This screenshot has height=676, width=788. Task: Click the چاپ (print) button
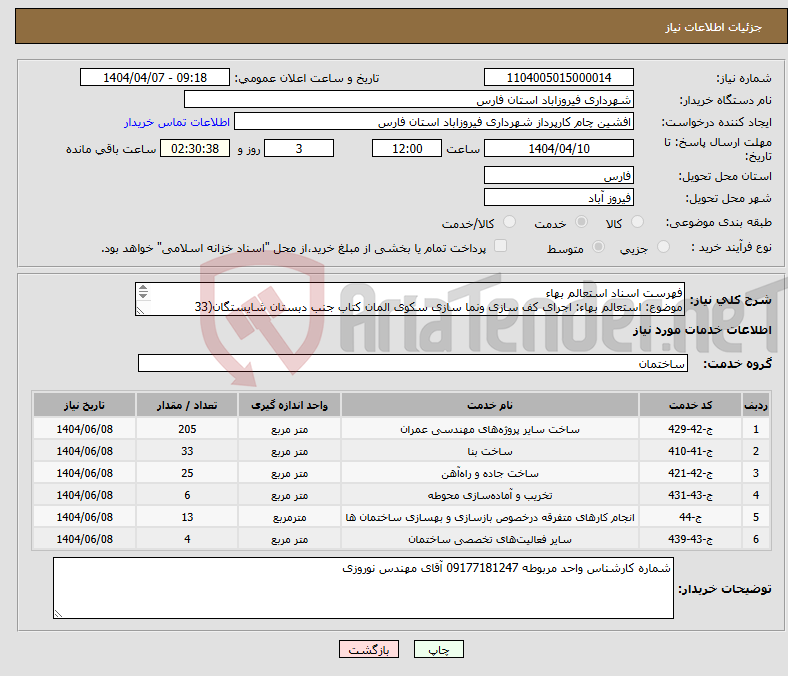tap(438, 649)
